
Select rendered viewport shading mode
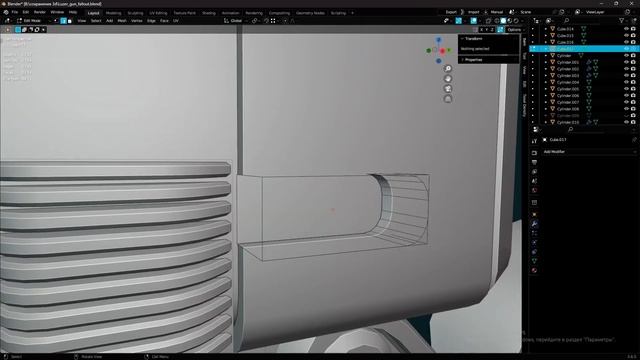coord(516,21)
